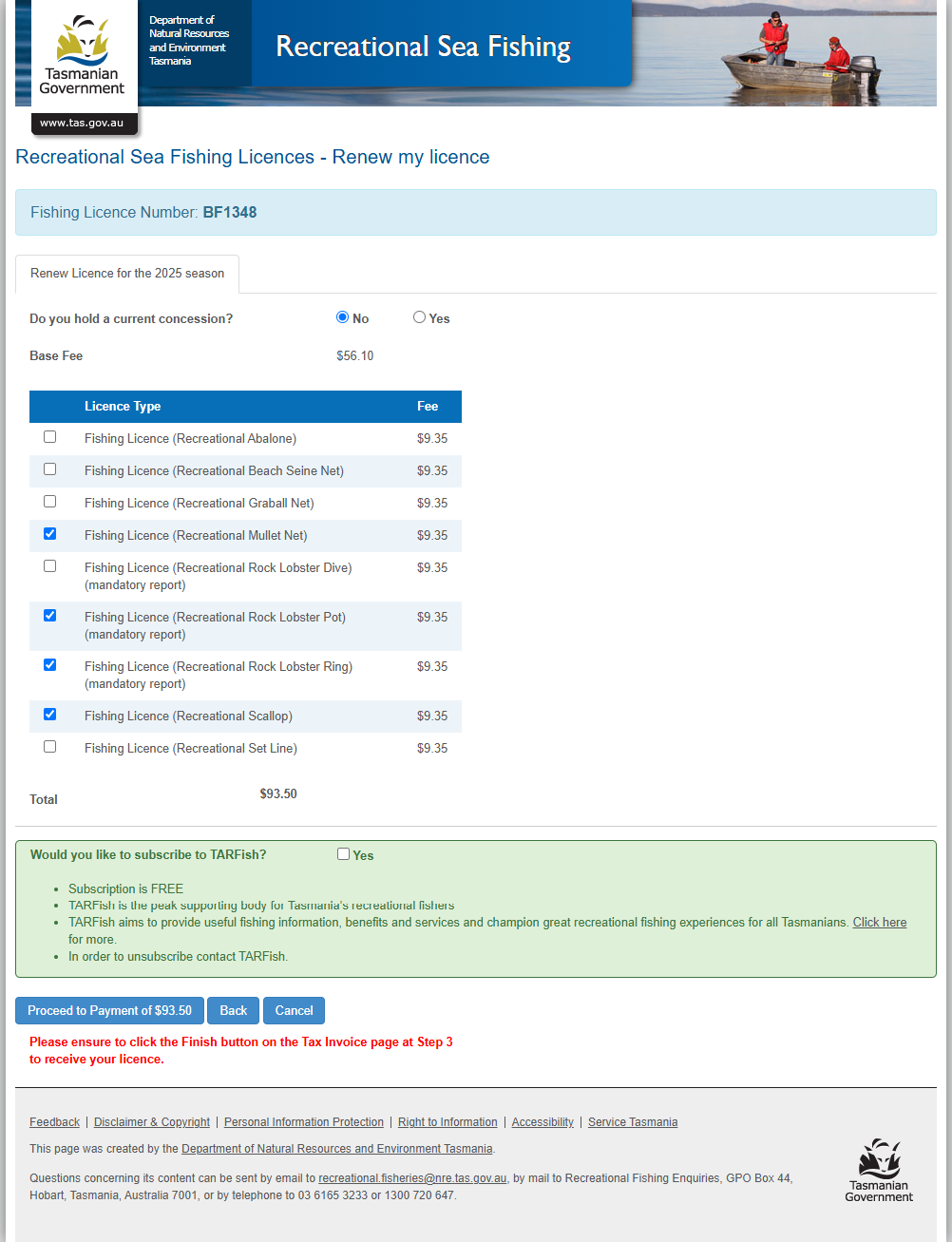
Task: Click the footer Tasmanian Government logo
Action: (x=879, y=1171)
